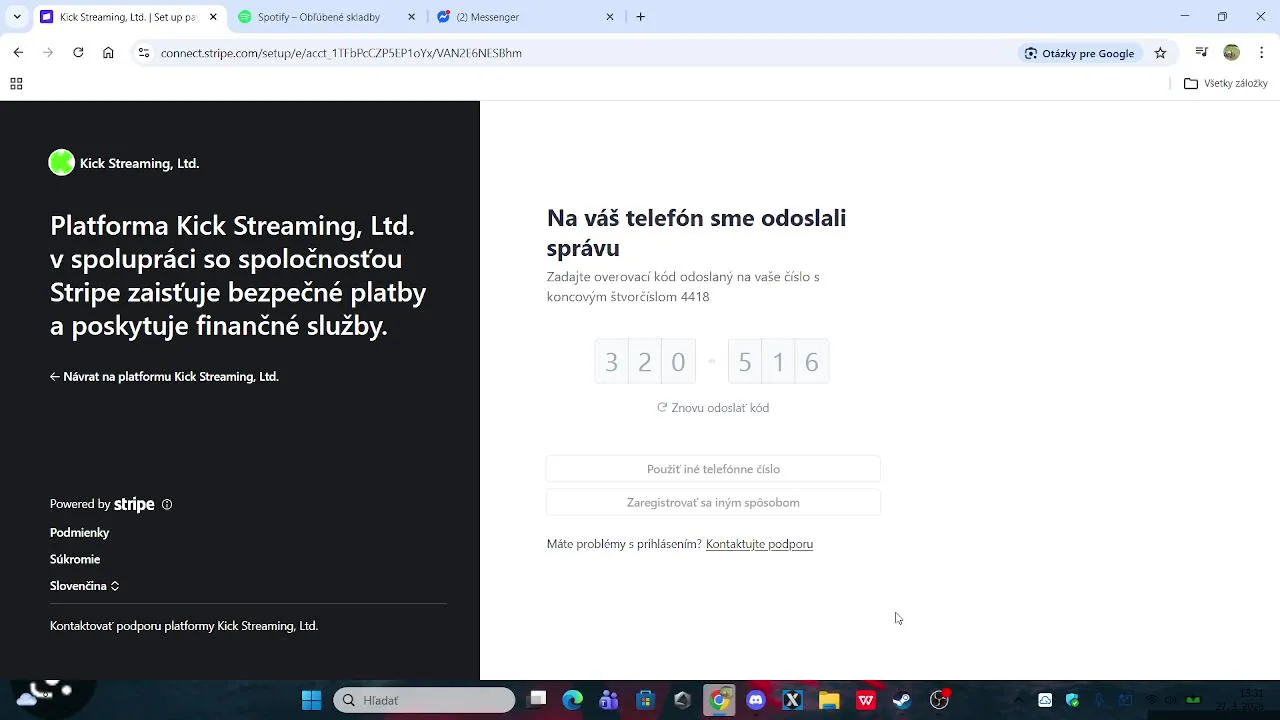1280x720 pixels.
Task: Reload the Stripe setup page
Action: point(78,53)
